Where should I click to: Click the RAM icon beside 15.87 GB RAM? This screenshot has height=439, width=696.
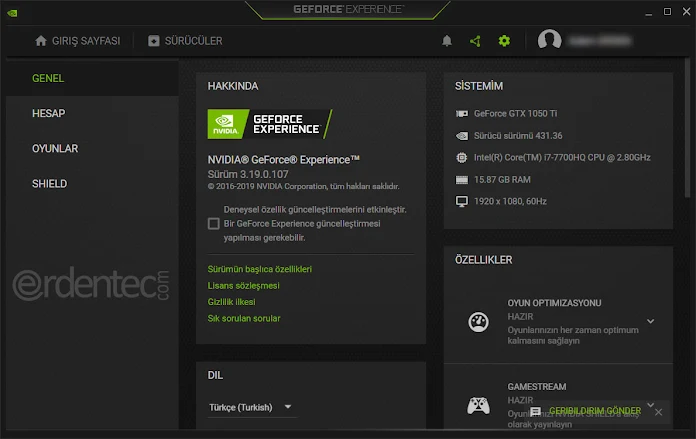[x=462, y=180]
